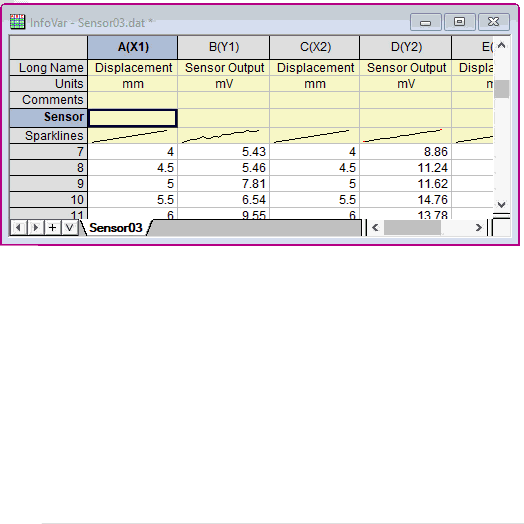524x524 pixels.
Task: Select column header B(Y1)
Action: (224, 47)
